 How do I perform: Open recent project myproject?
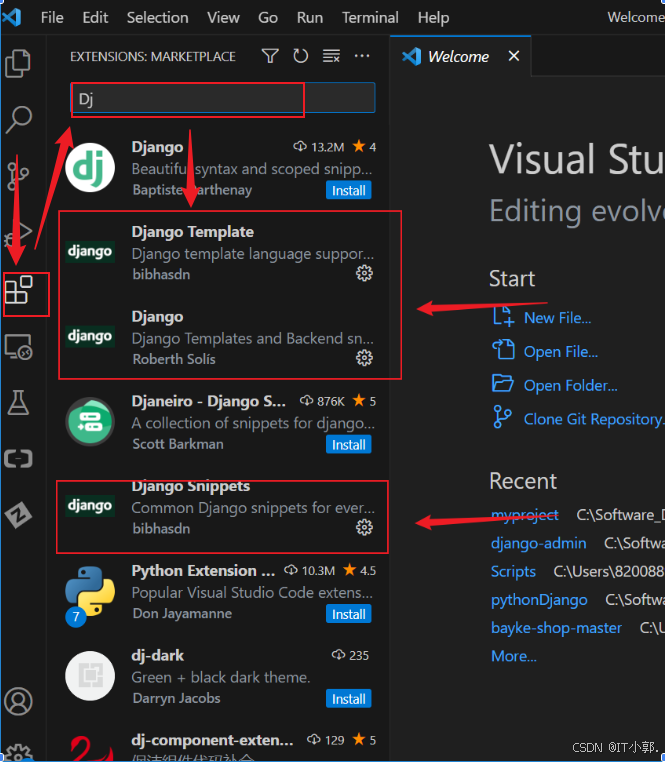(x=525, y=515)
